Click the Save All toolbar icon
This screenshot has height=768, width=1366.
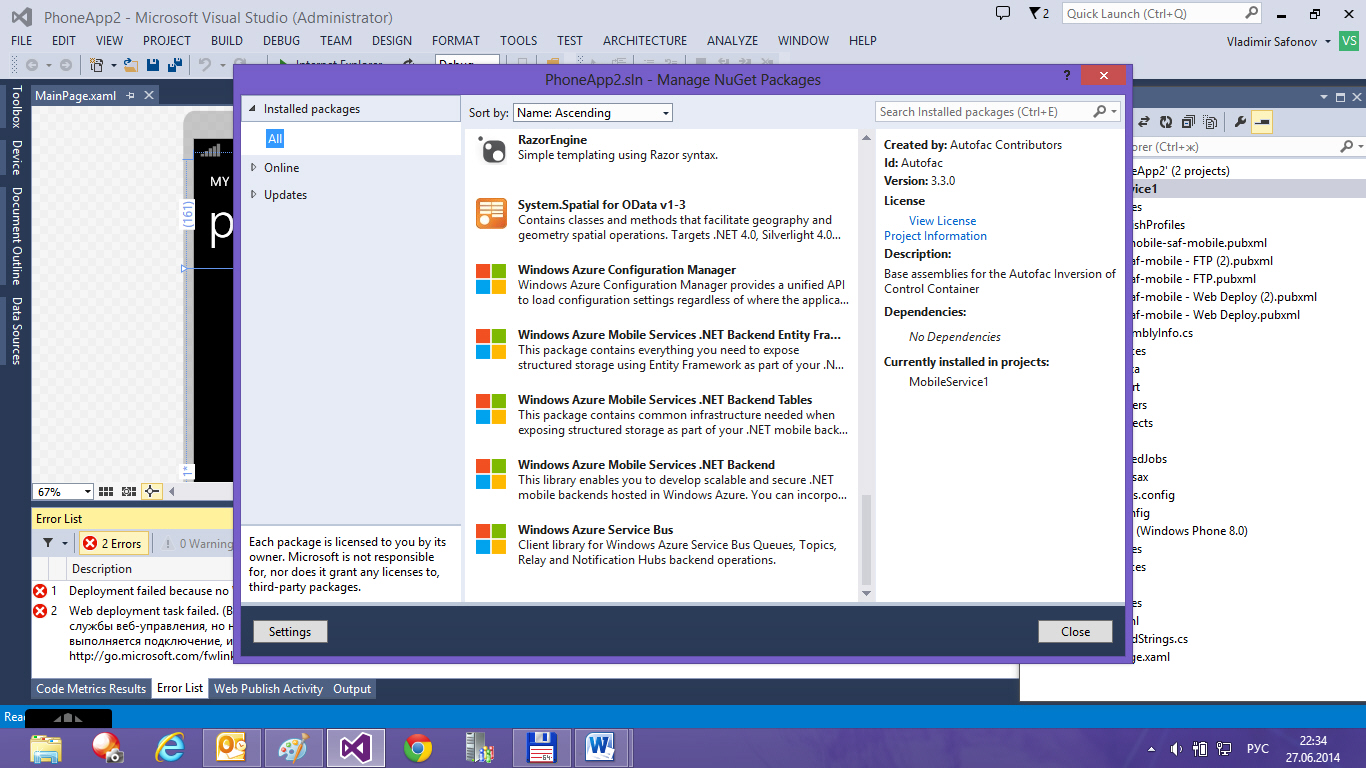coord(175,65)
